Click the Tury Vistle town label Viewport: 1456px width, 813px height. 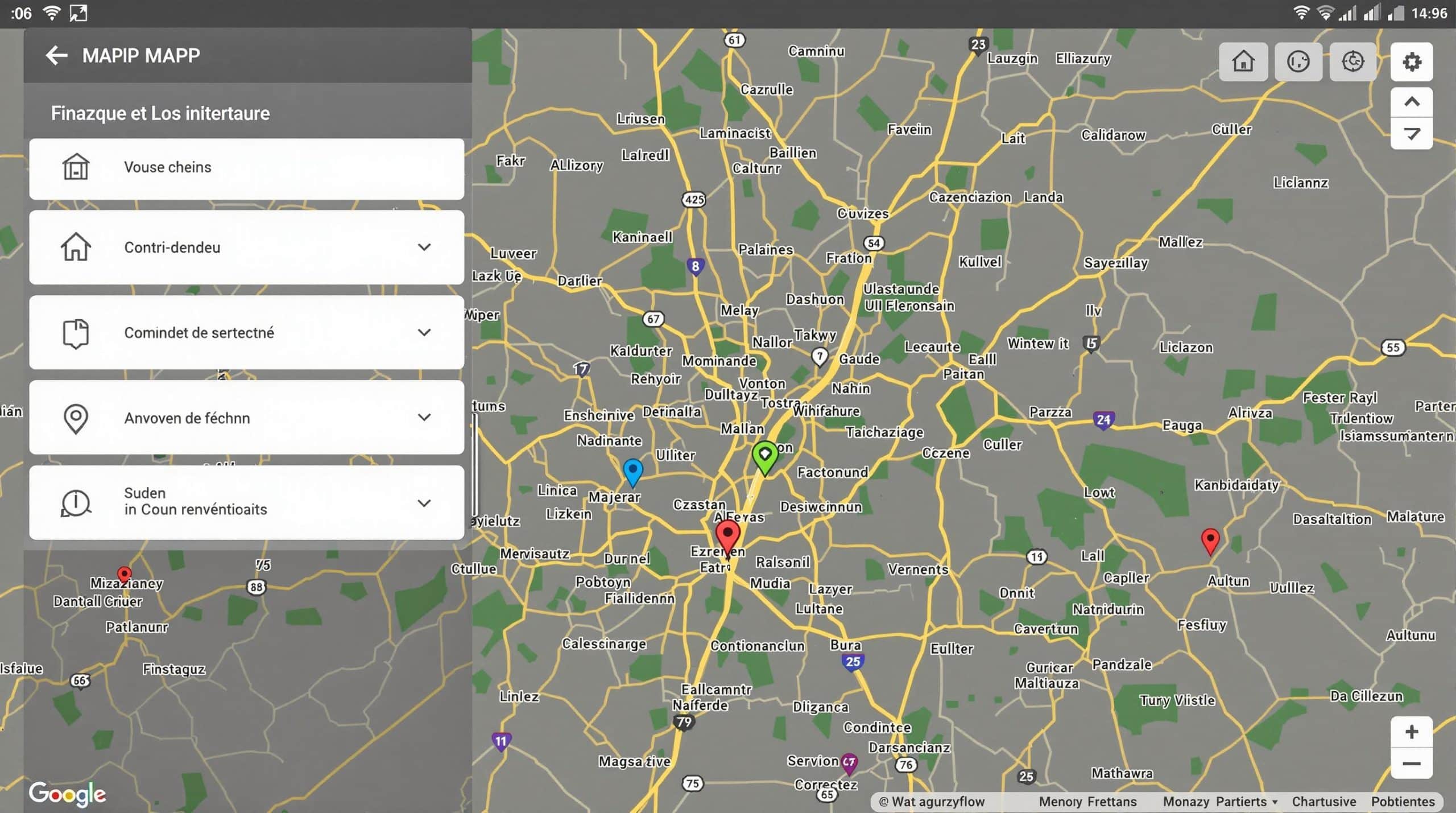pos(1177,700)
